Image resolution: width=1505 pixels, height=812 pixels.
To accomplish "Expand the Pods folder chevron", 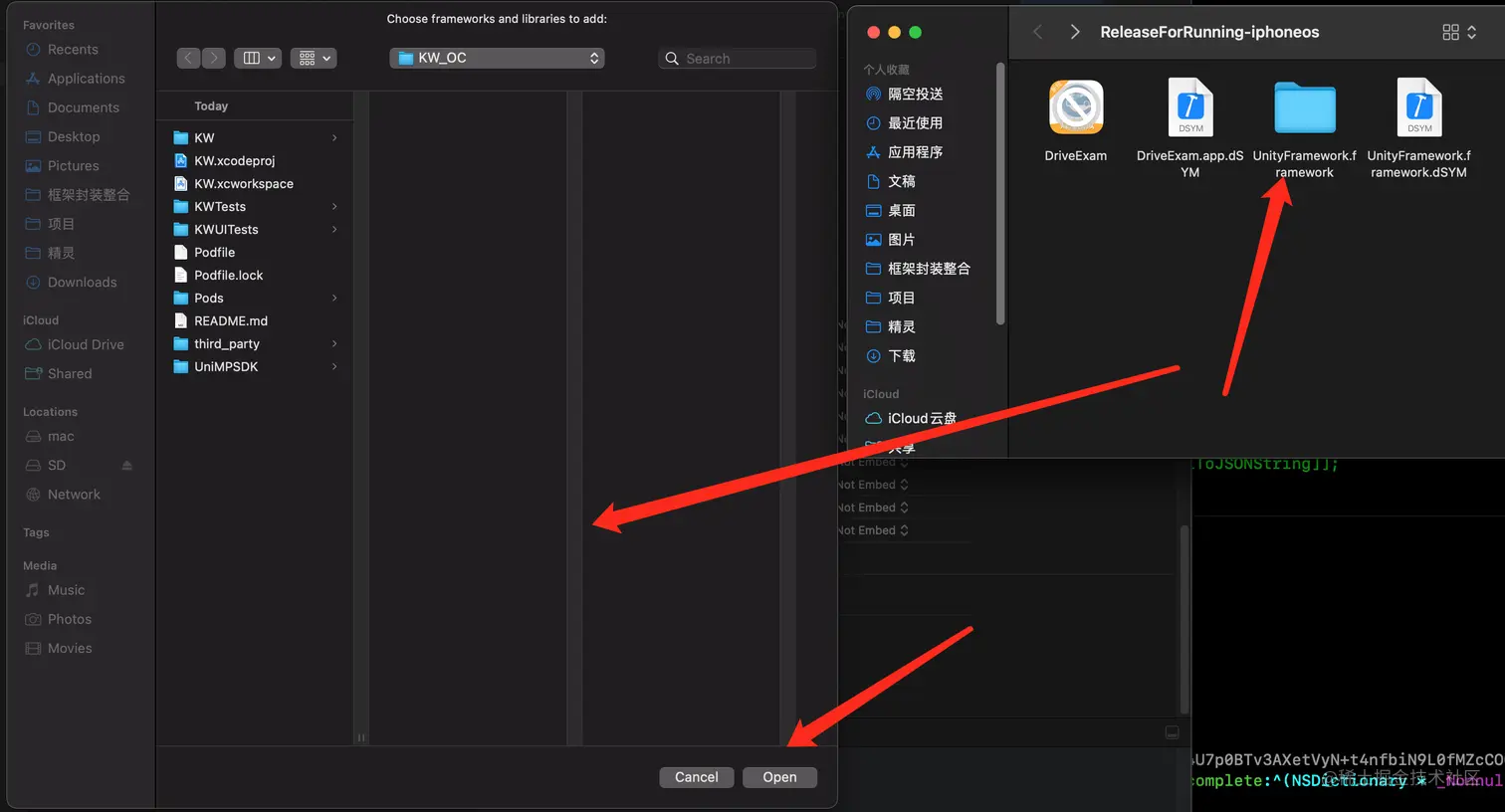I will (x=334, y=299).
